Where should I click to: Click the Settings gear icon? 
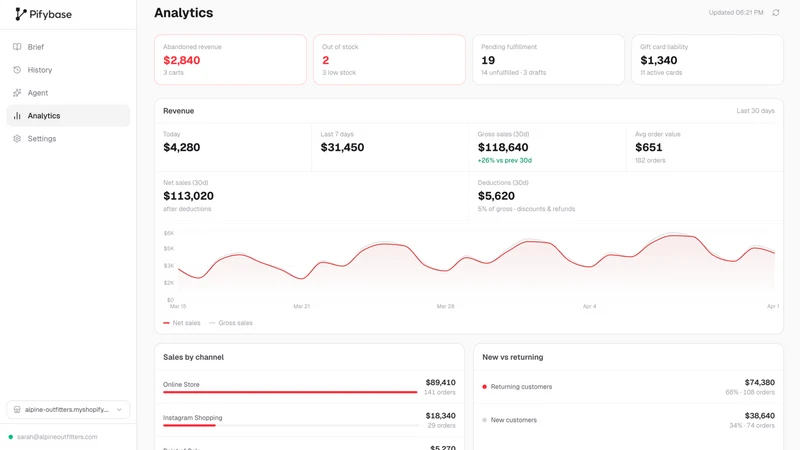[17, 139]
